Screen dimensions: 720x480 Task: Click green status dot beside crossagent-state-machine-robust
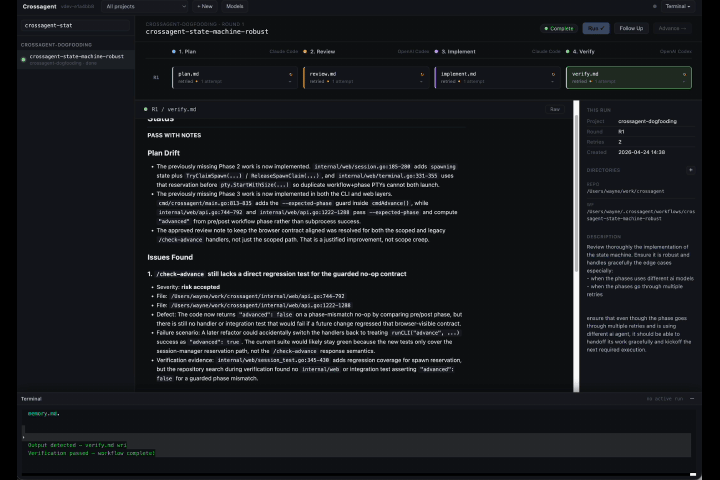pyautogui.click(x=23, y=59)
